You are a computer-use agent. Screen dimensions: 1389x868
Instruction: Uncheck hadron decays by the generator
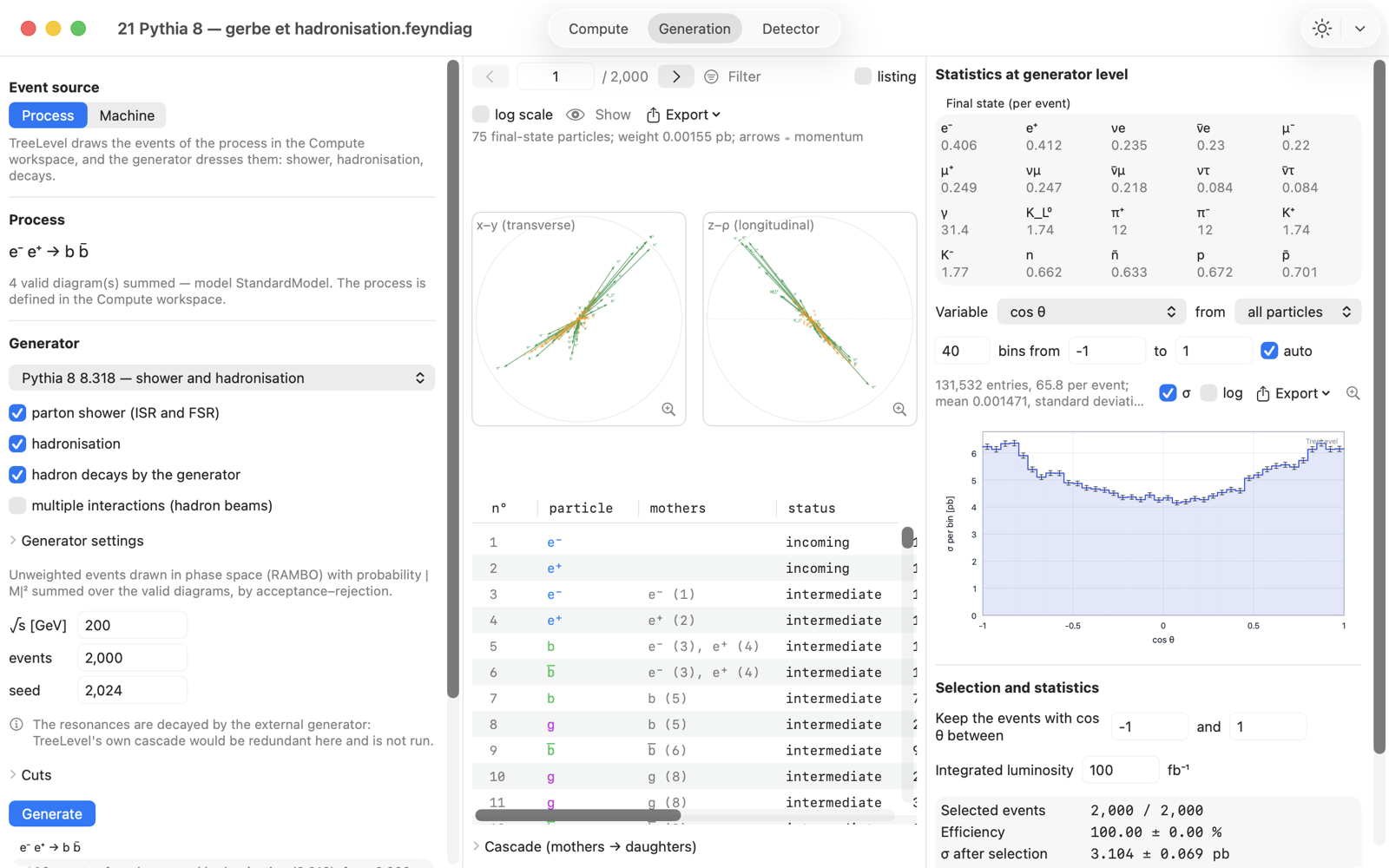click(17, 475)
